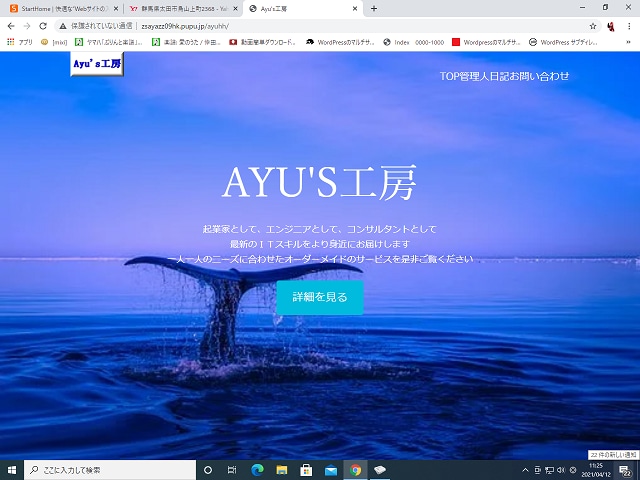The height and width of the screenshot is (480, 640).
Task: Click the browser forward arrow
Action: (x=27, y=26)
